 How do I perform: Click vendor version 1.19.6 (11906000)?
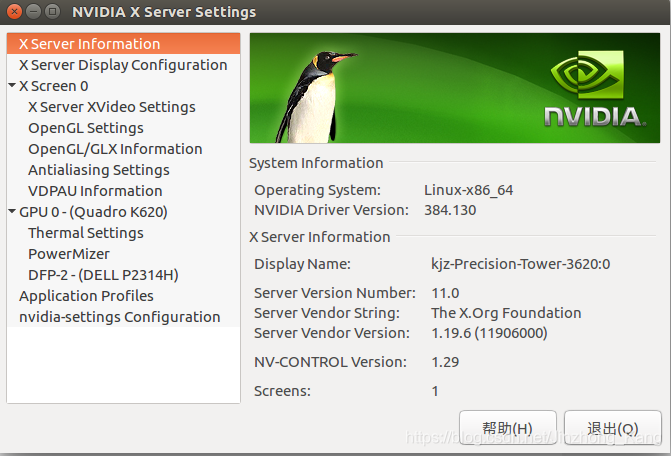(489, 333)
